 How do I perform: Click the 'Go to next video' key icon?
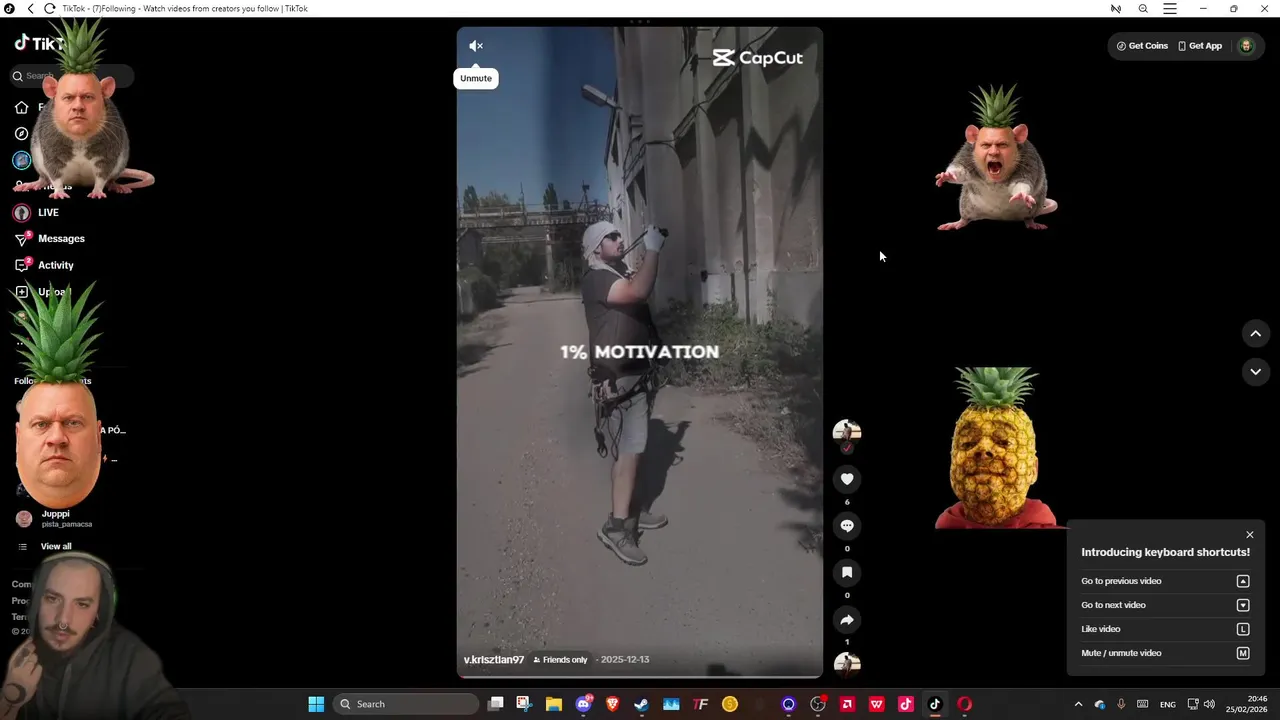click(x=1243, y=605)
